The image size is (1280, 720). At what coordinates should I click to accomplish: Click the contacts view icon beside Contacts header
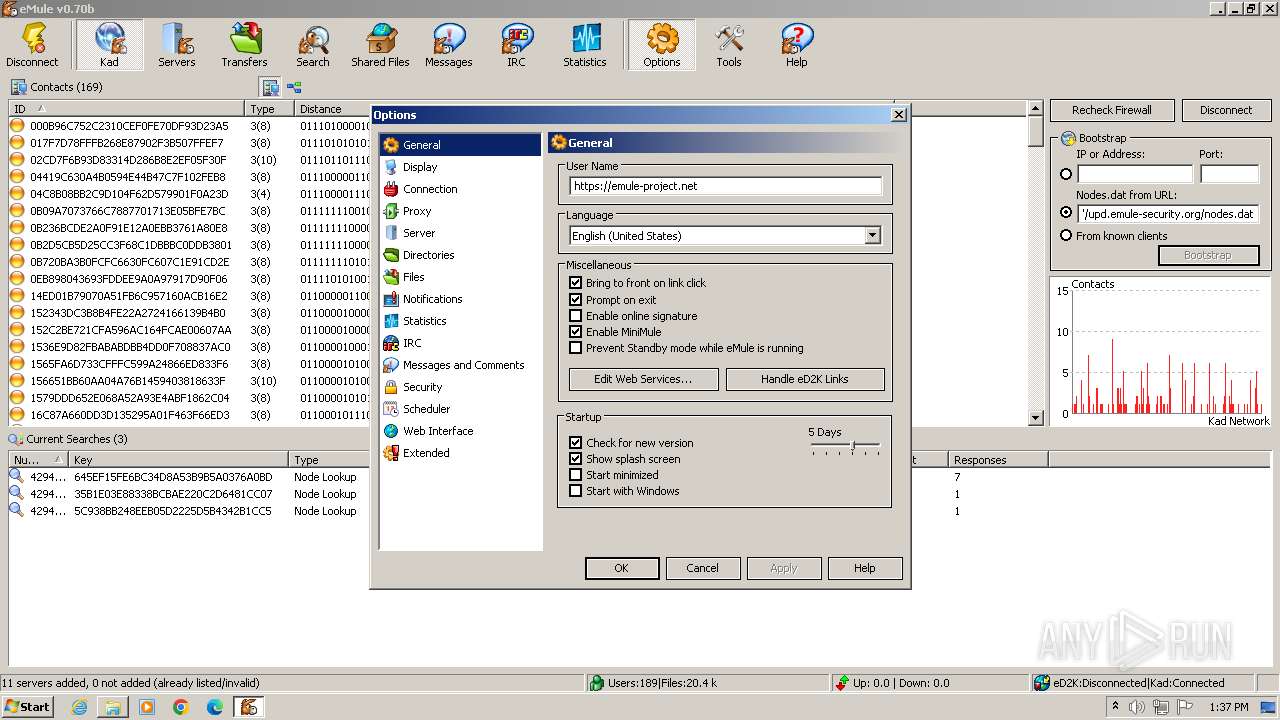[271, 88]
